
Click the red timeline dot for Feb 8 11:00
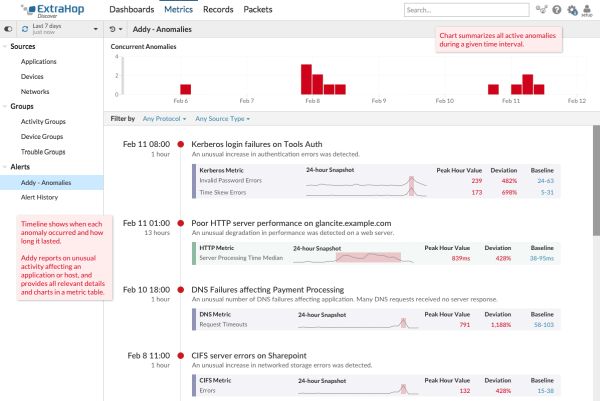(x=181, y=355)
